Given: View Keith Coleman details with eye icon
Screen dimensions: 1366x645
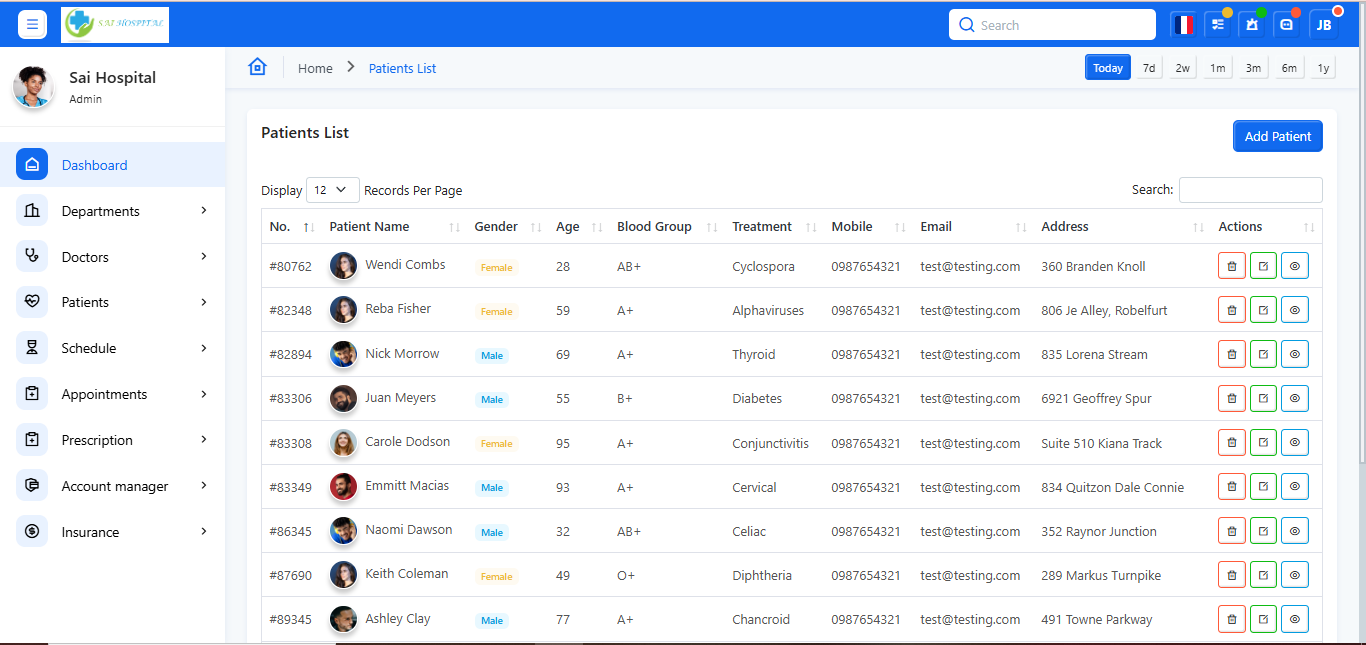Looking at the screenshot, I should [x=1294, y=575].
